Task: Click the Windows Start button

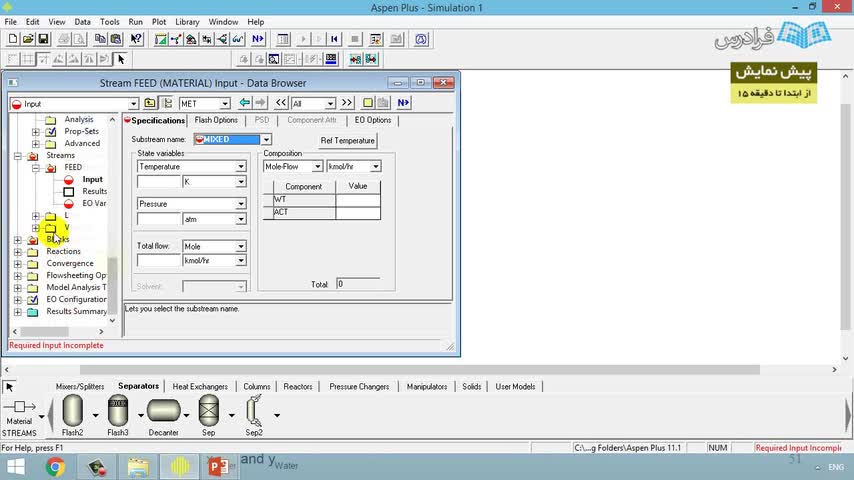Action: (15, 467)
